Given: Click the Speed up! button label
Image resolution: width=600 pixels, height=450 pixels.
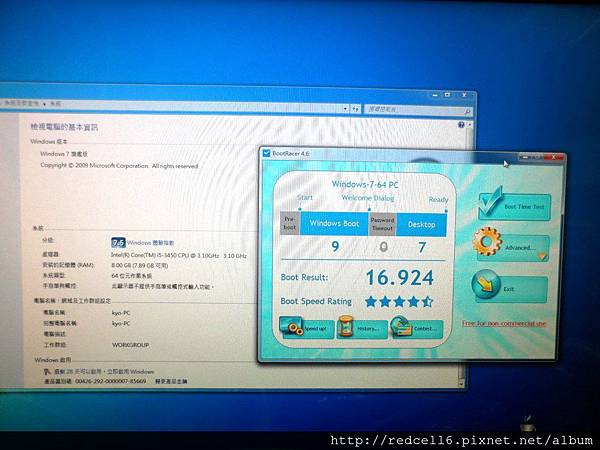Looking at the screenshot, I should pyautogui.click(x=315, y=329).
